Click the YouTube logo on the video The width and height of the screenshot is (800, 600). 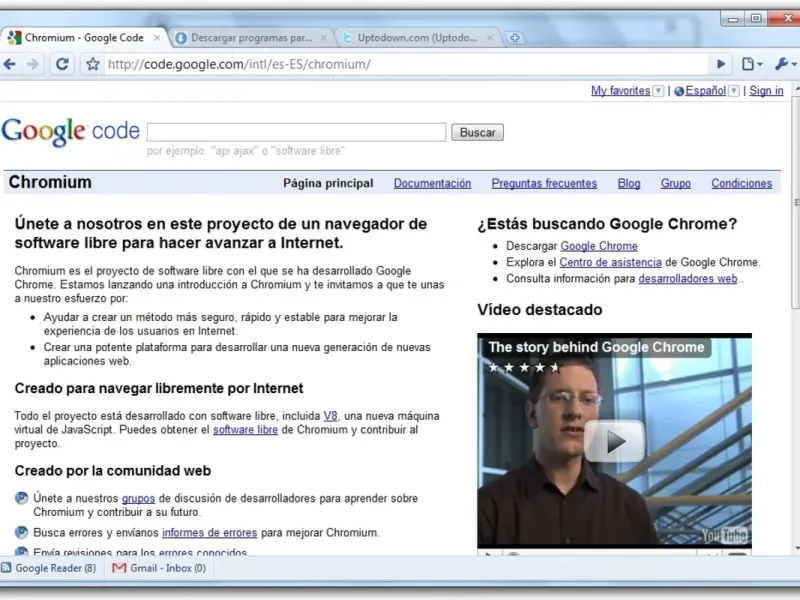tap(725, 535)
